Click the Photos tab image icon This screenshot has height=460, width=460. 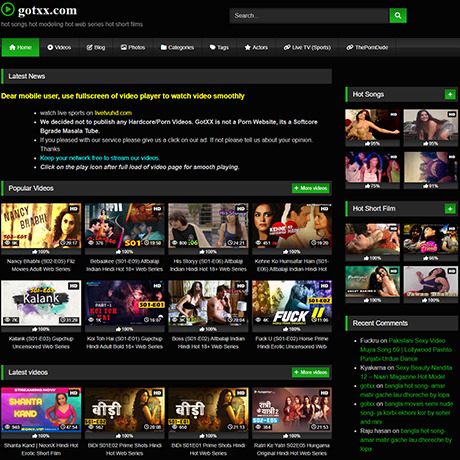pyautogui.click(x=124, y=47)
